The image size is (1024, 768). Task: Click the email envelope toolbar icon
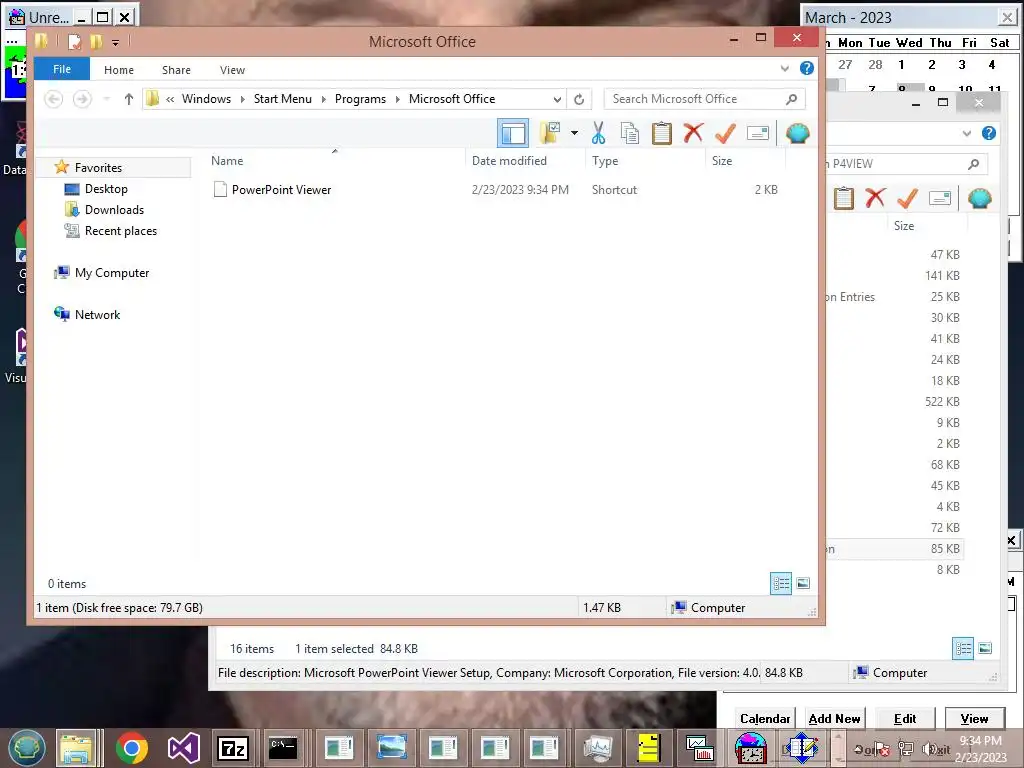tap(758, 133)
